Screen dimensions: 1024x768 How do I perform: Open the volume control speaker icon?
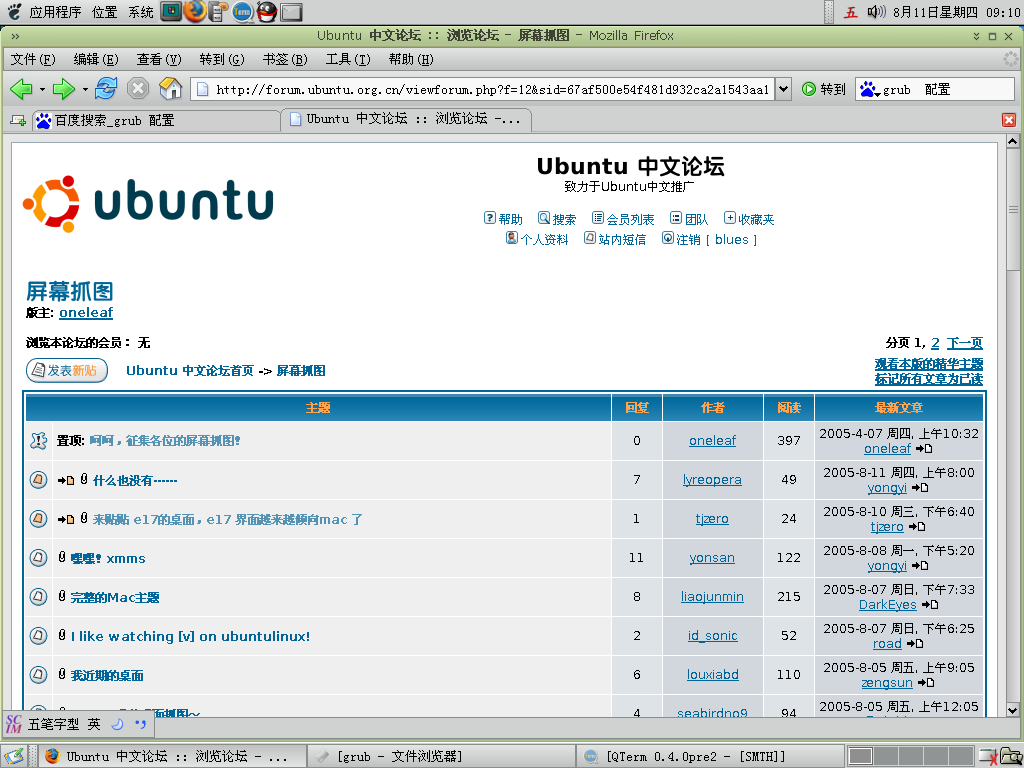pyautogui.click(x=876, y=12)
